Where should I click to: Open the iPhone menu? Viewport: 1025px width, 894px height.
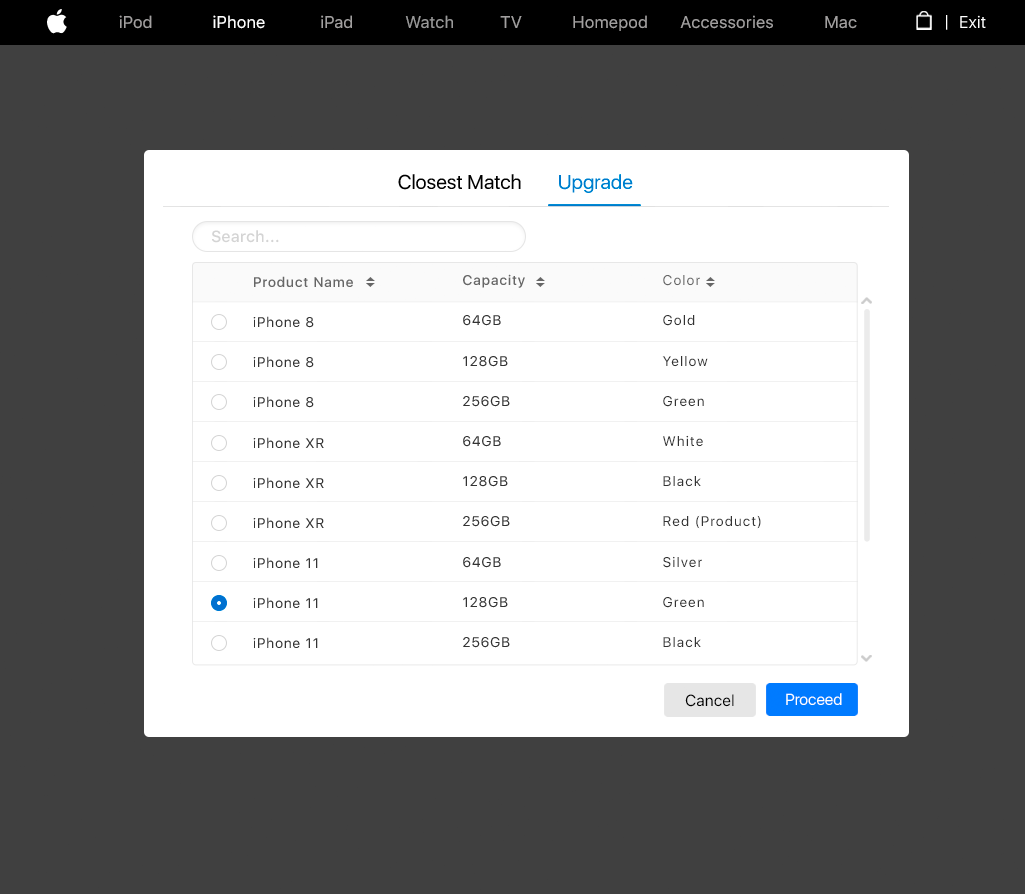tap(239, 22)
